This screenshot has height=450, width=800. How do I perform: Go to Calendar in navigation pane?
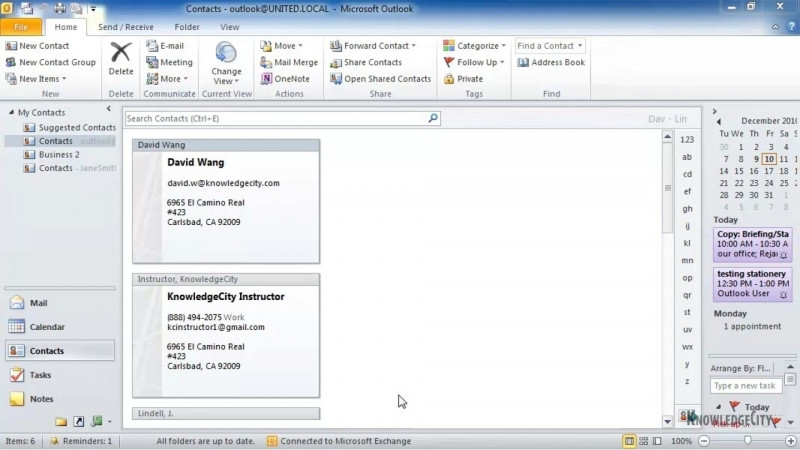point(60,327)
